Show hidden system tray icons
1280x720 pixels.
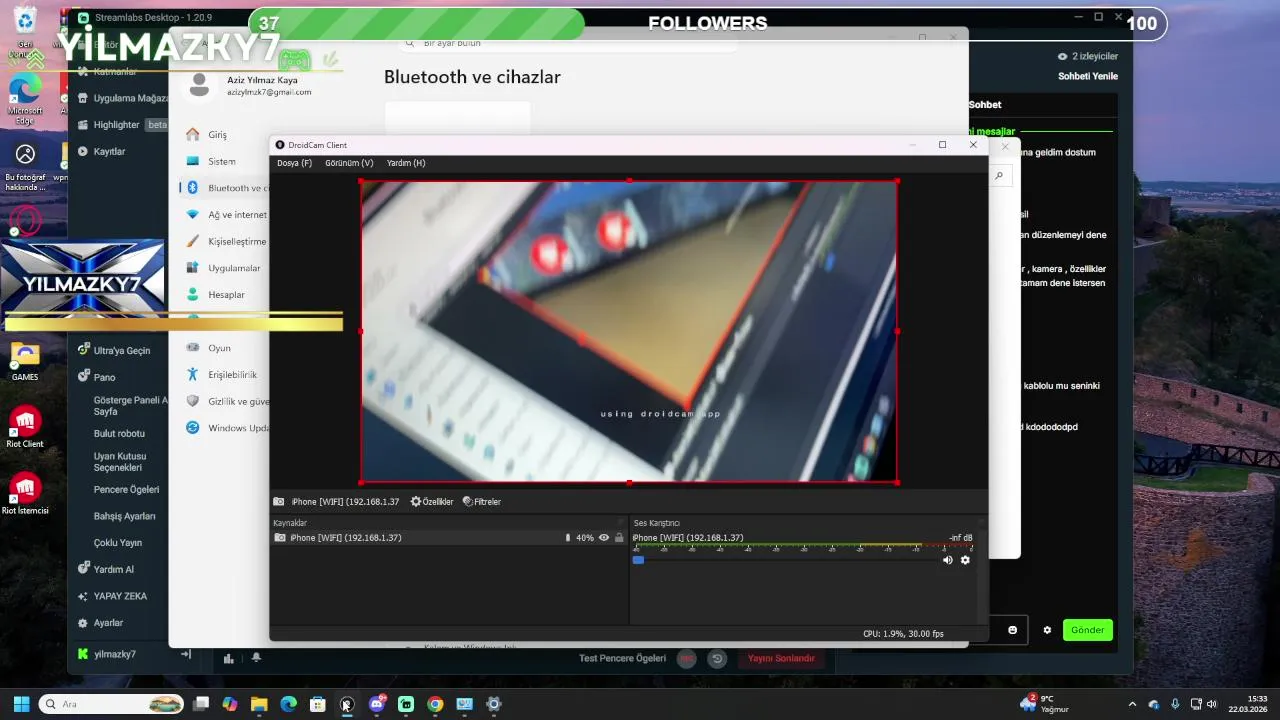click(x=1132, y=704)
